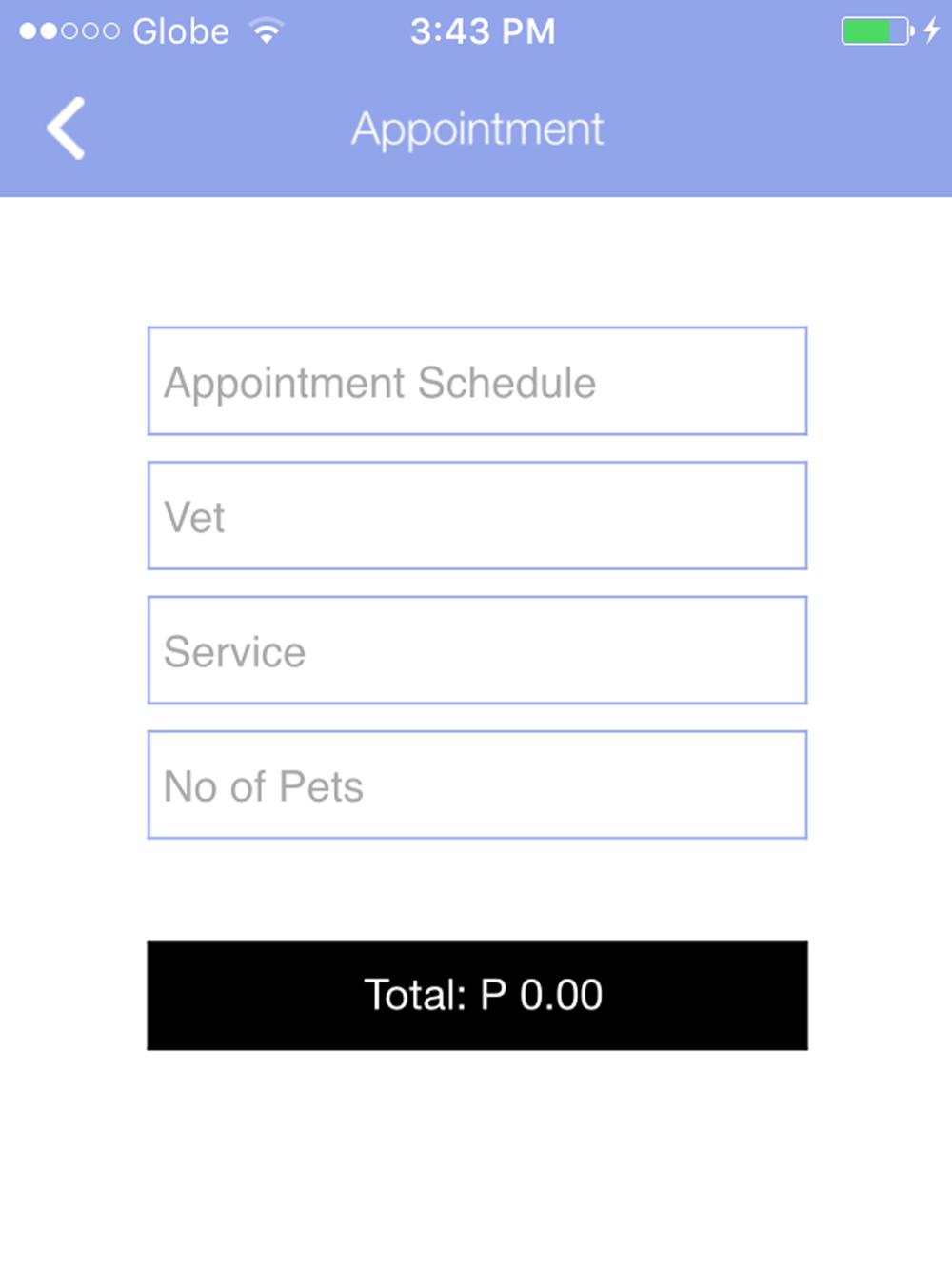Tap the cellular signal strength dots
The height and width of the screenshot is (1270, 952).
[69, 31]
